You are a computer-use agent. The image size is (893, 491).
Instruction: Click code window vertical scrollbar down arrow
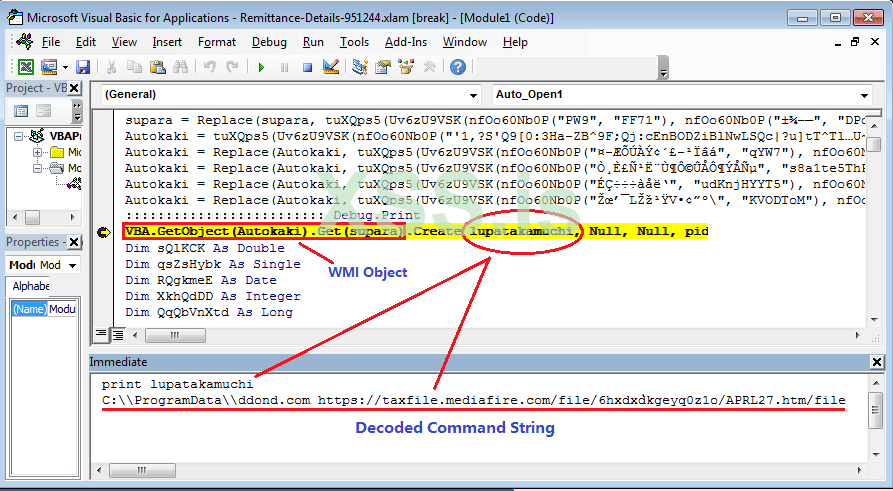[x=874, y=320]
